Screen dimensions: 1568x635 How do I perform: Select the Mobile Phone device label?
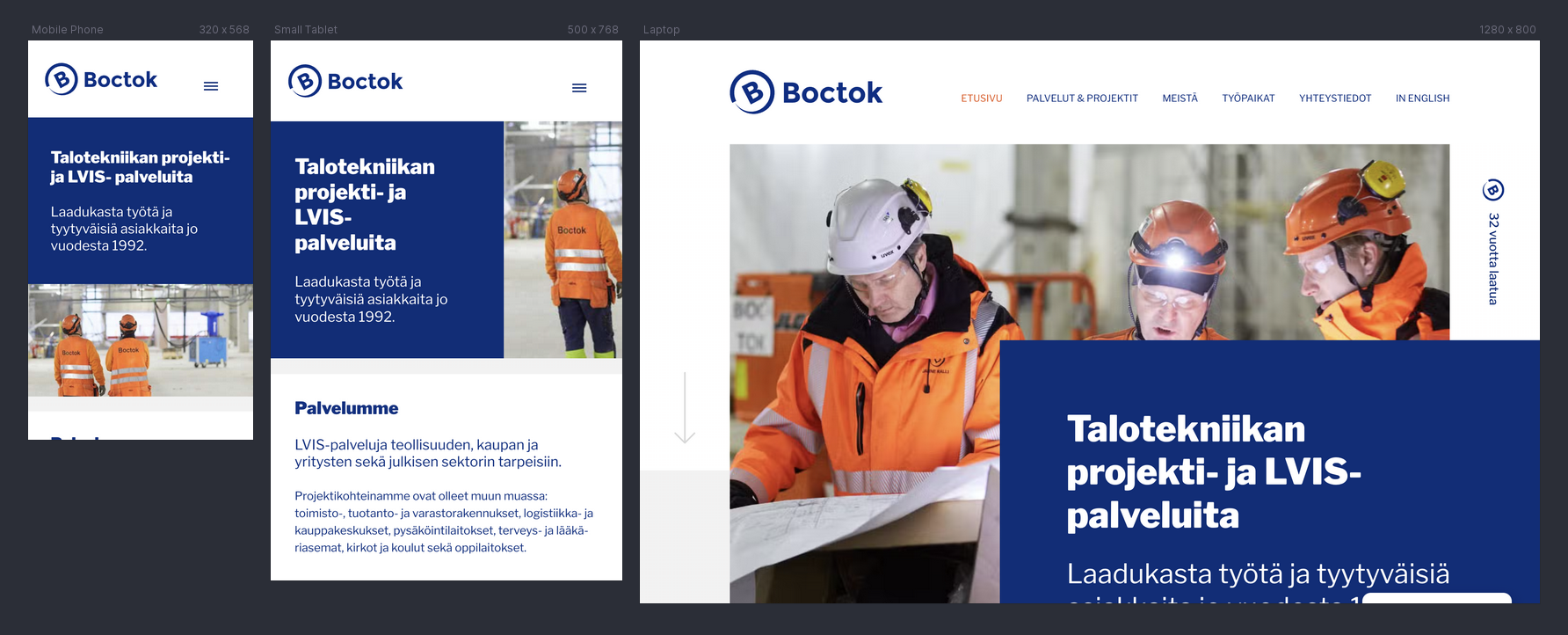pos(68,30)
